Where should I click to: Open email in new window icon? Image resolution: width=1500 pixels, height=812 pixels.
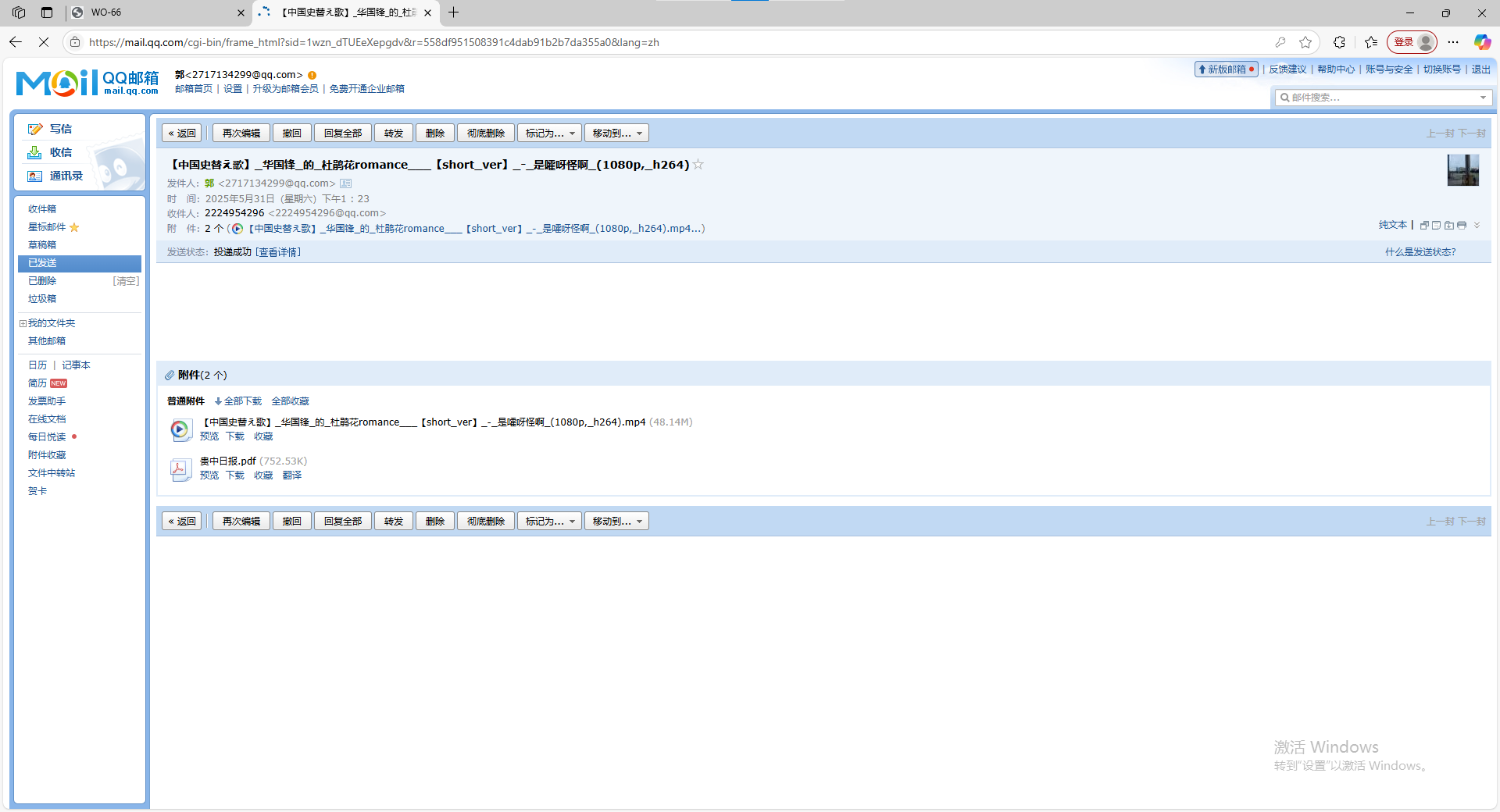pyautogui.click(x=1424, y=226)
